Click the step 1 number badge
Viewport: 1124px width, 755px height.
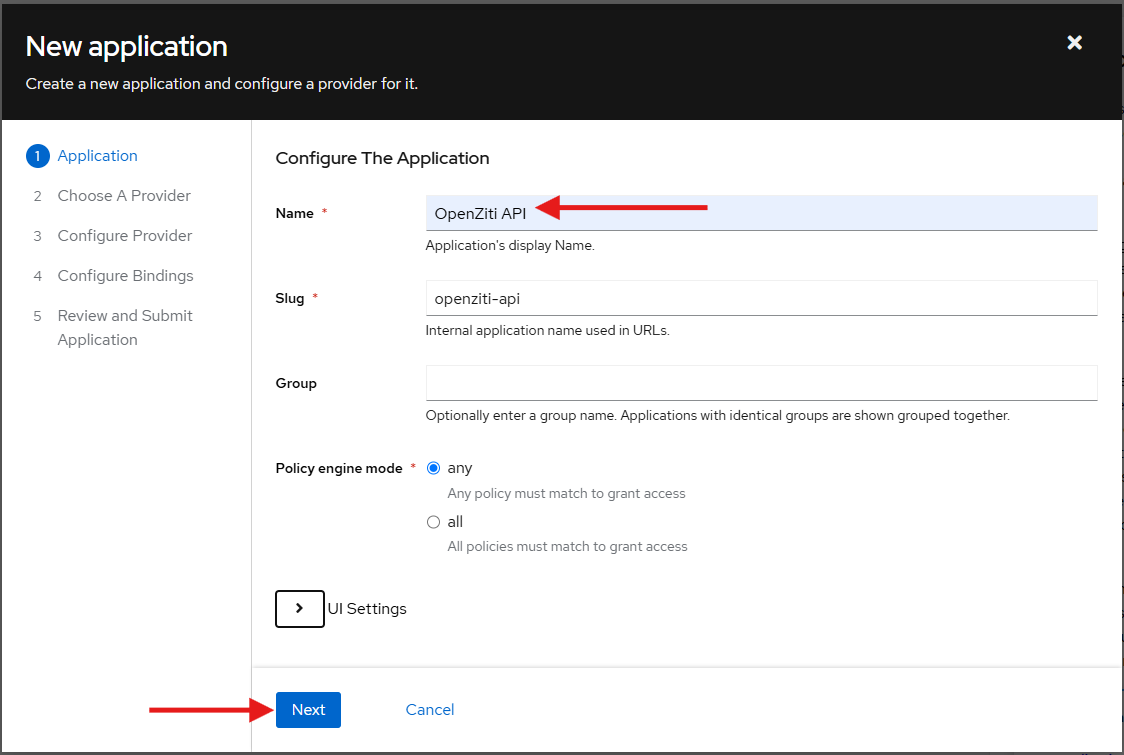click(x=37, y=156)
